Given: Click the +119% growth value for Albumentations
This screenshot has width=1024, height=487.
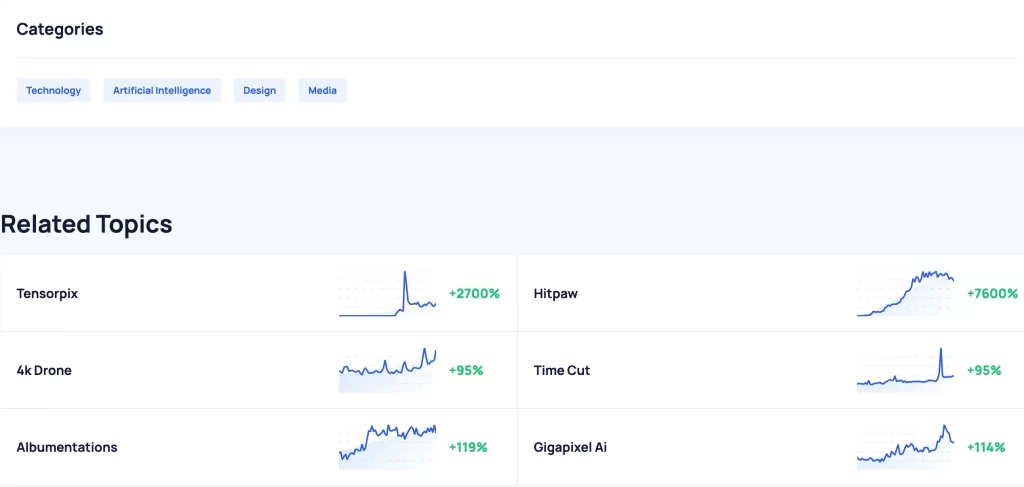Looking at the screenshot, I should pos(468,448).
